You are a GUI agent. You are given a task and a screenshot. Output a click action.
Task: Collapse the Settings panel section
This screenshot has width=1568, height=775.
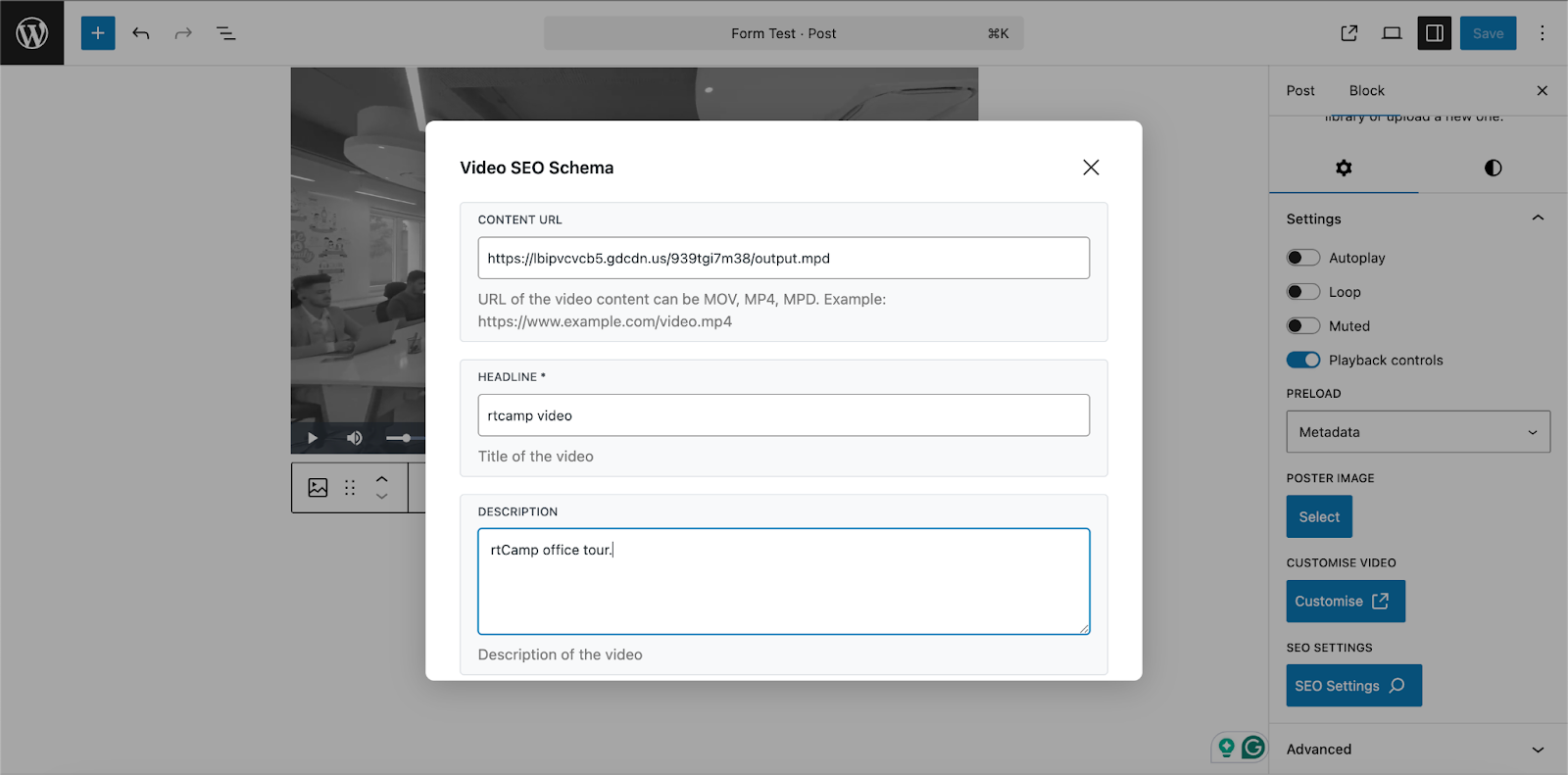pos(1537,218)
